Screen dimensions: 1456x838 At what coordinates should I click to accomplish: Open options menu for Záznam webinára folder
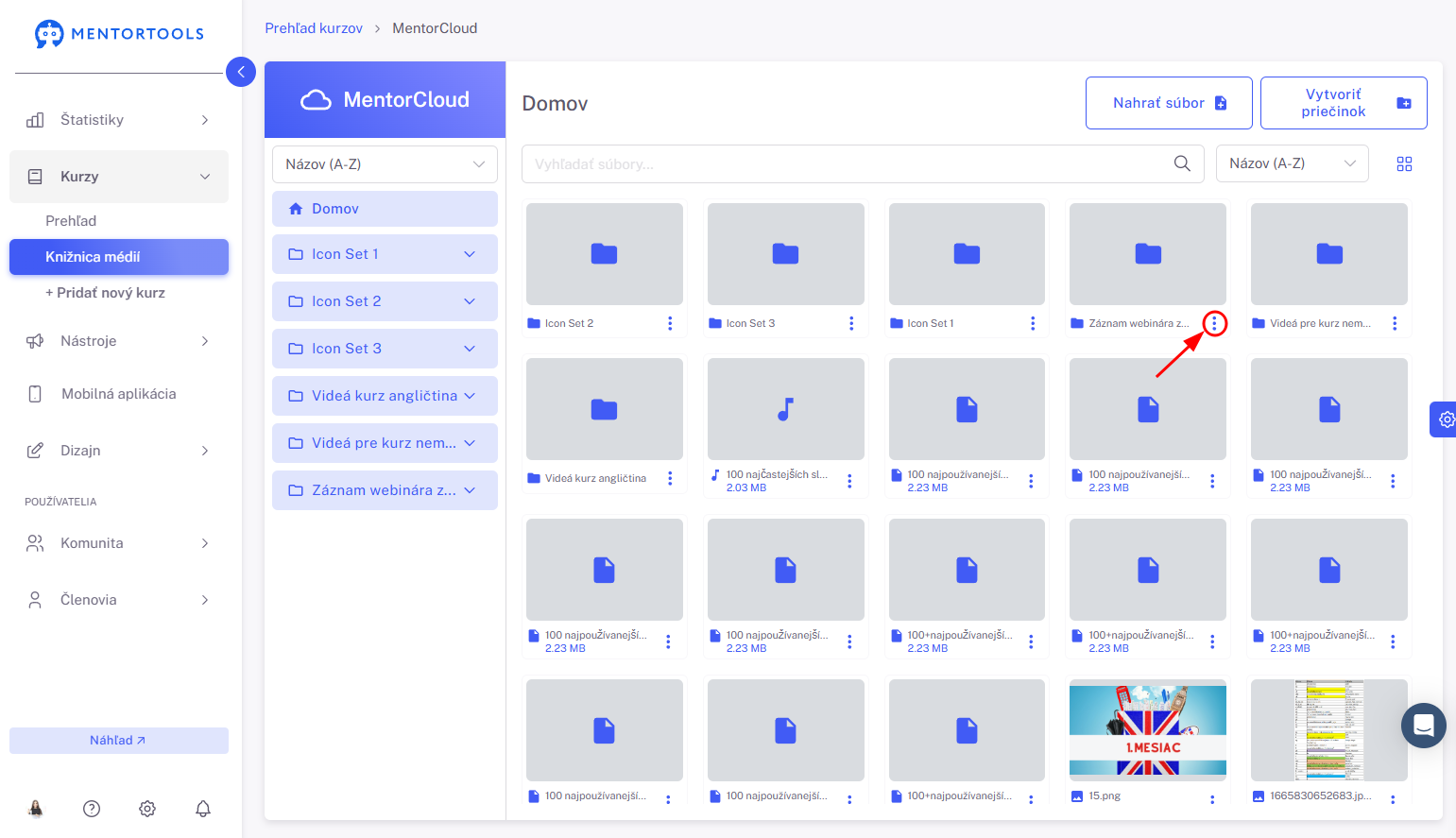1214,323
